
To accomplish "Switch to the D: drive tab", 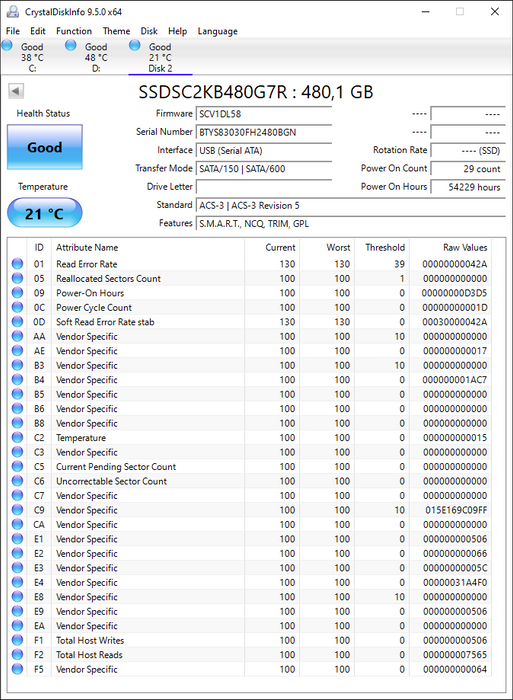I will pyautogui.click(x=96, y=57).
